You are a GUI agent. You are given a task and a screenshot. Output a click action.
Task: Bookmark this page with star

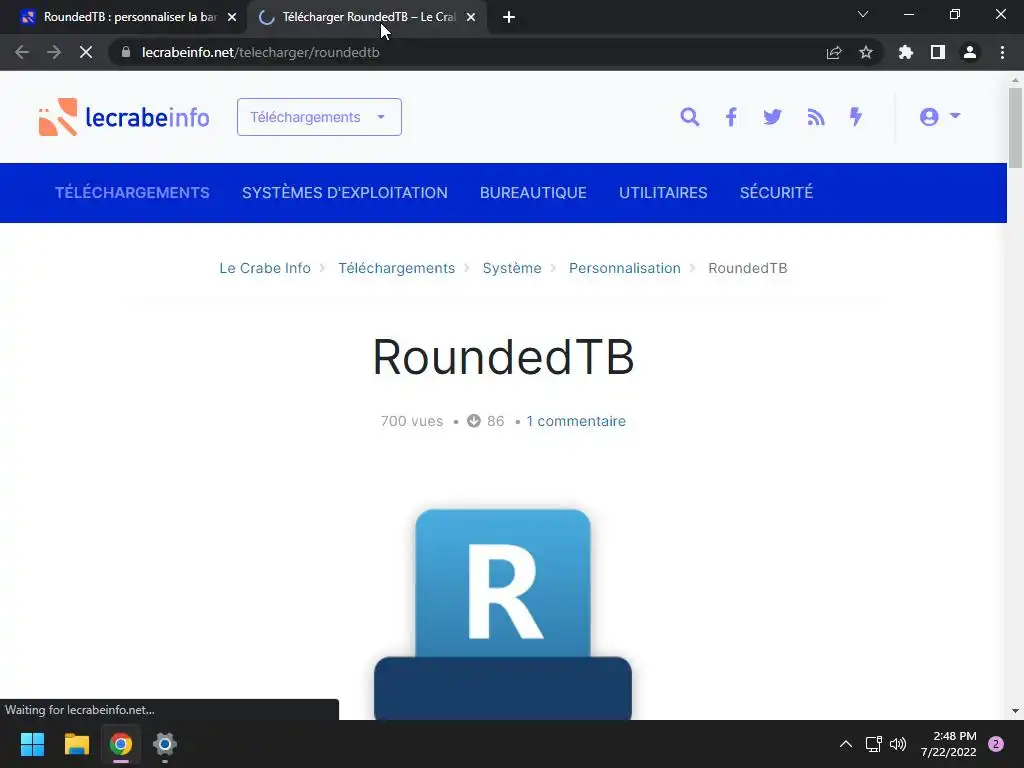[x=866, y=52]
